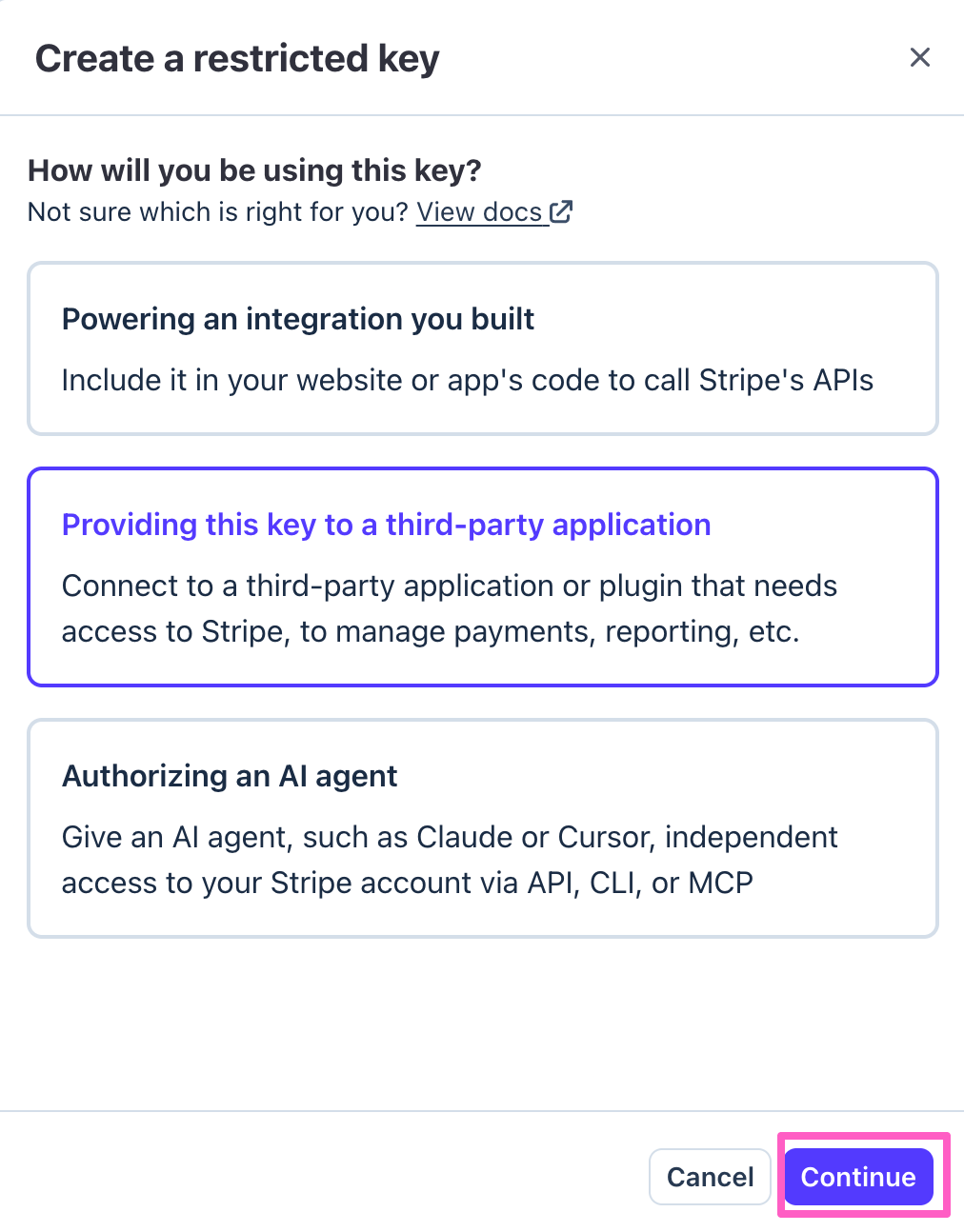
Task: Click the "Not sure which is right for you?" text
Action: (x=218, y=211)
